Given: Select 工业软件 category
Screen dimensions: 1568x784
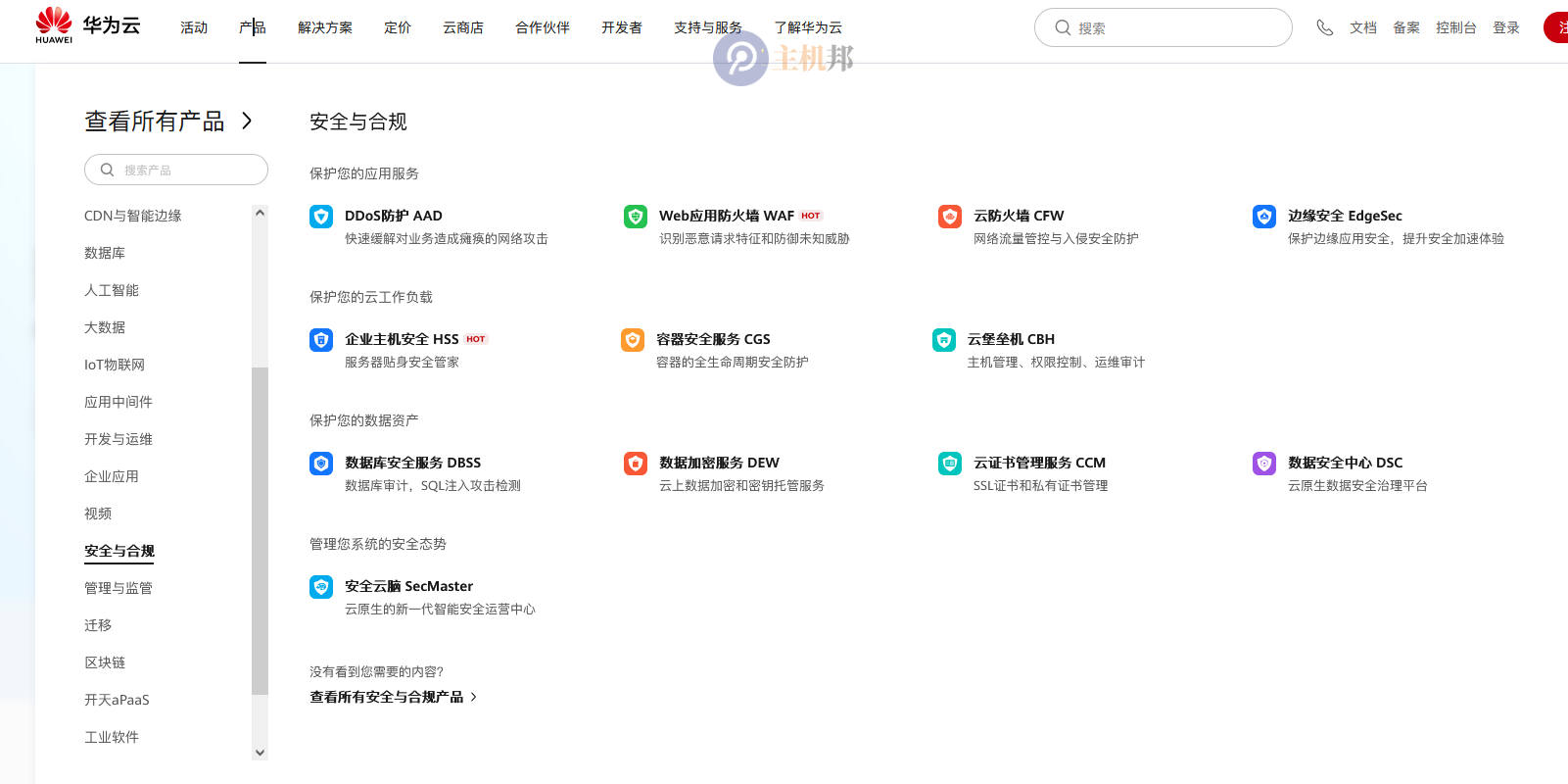Looking at the screenshot, I should coord(112,737).
